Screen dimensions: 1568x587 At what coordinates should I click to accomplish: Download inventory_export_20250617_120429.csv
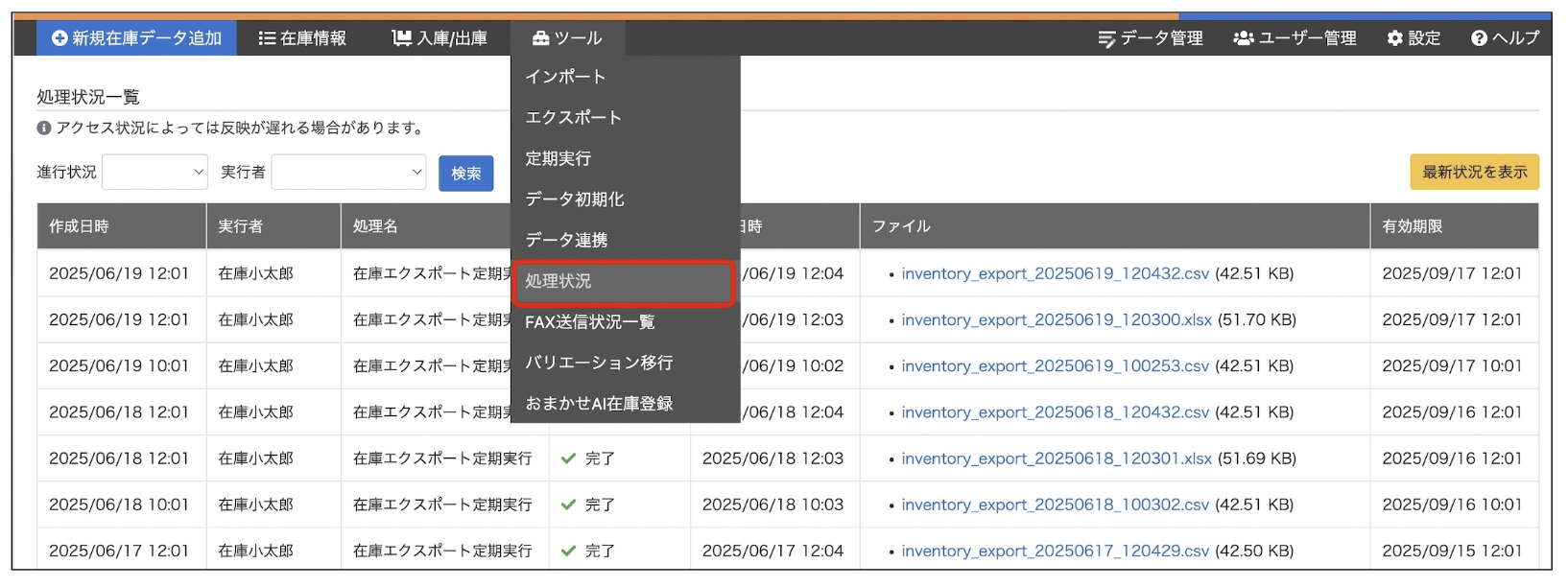tap(1055, 551)
